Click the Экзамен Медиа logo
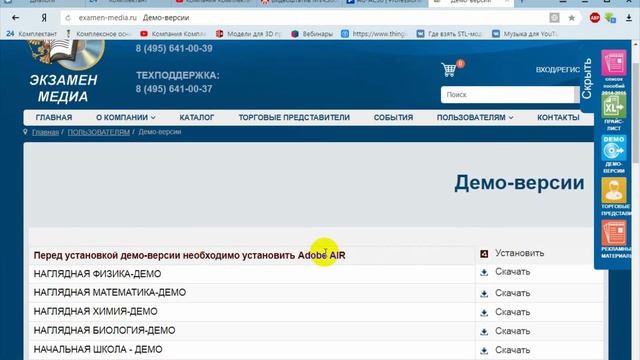The height and width of the screenshot is (360, 640). tap(64, 71)
